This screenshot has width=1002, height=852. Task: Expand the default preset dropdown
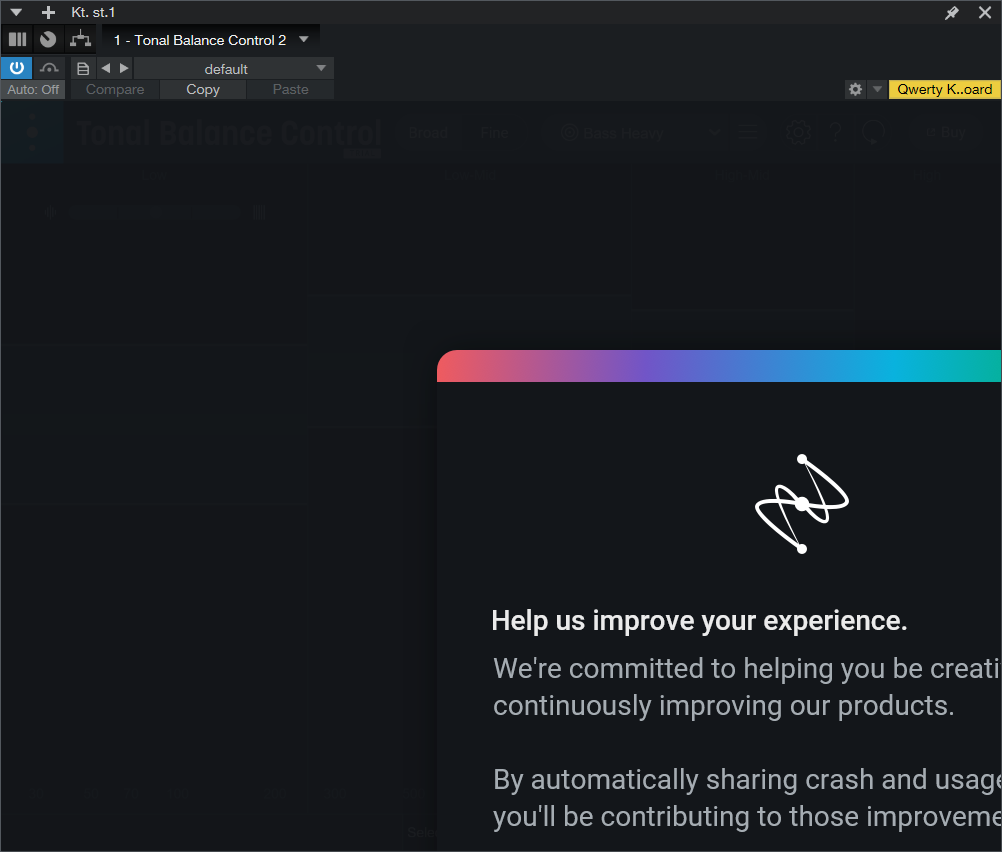tap(234, 68)
